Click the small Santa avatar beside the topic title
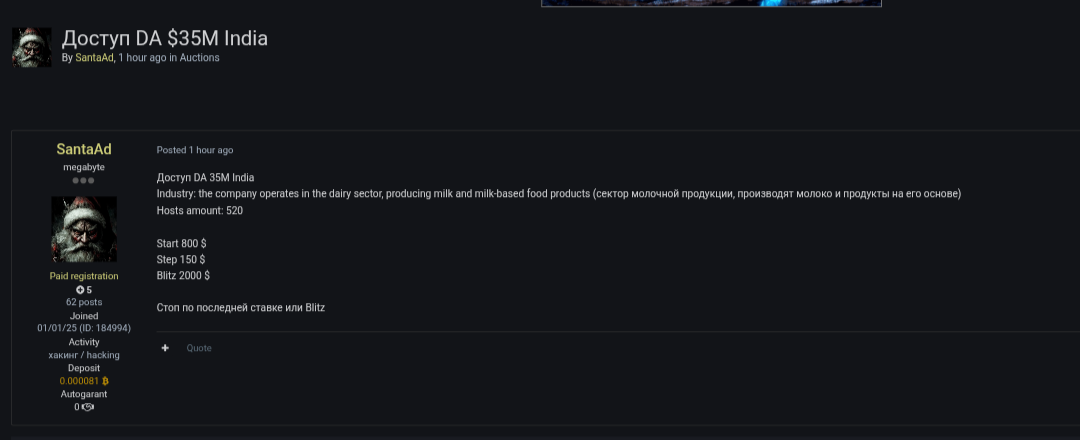 pos(31,47)
